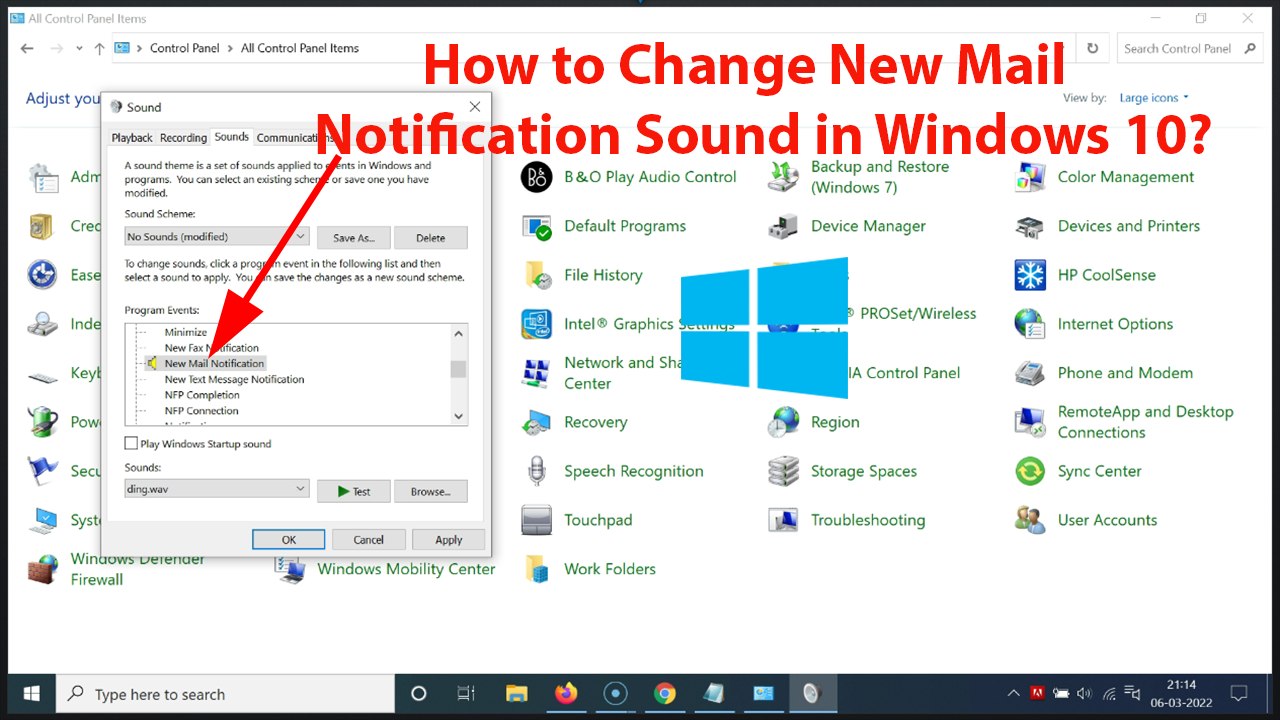This screenshot has height=720, width=1280.
Task: Open Region clock globe icon
Action: point(783,422)
